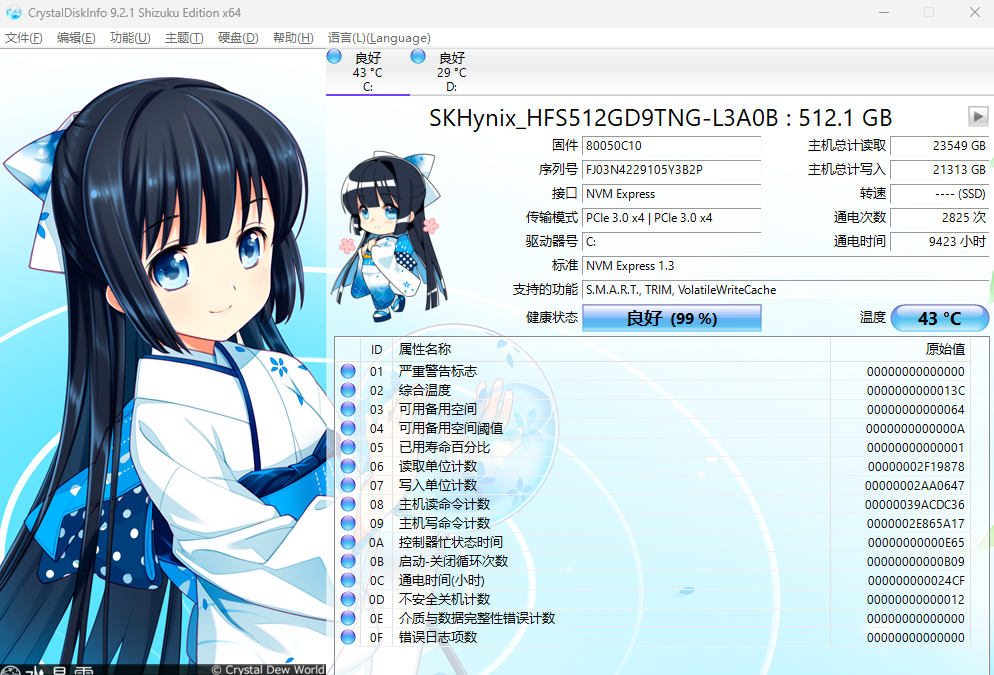Click the drive letter field C:

[671, 242]
